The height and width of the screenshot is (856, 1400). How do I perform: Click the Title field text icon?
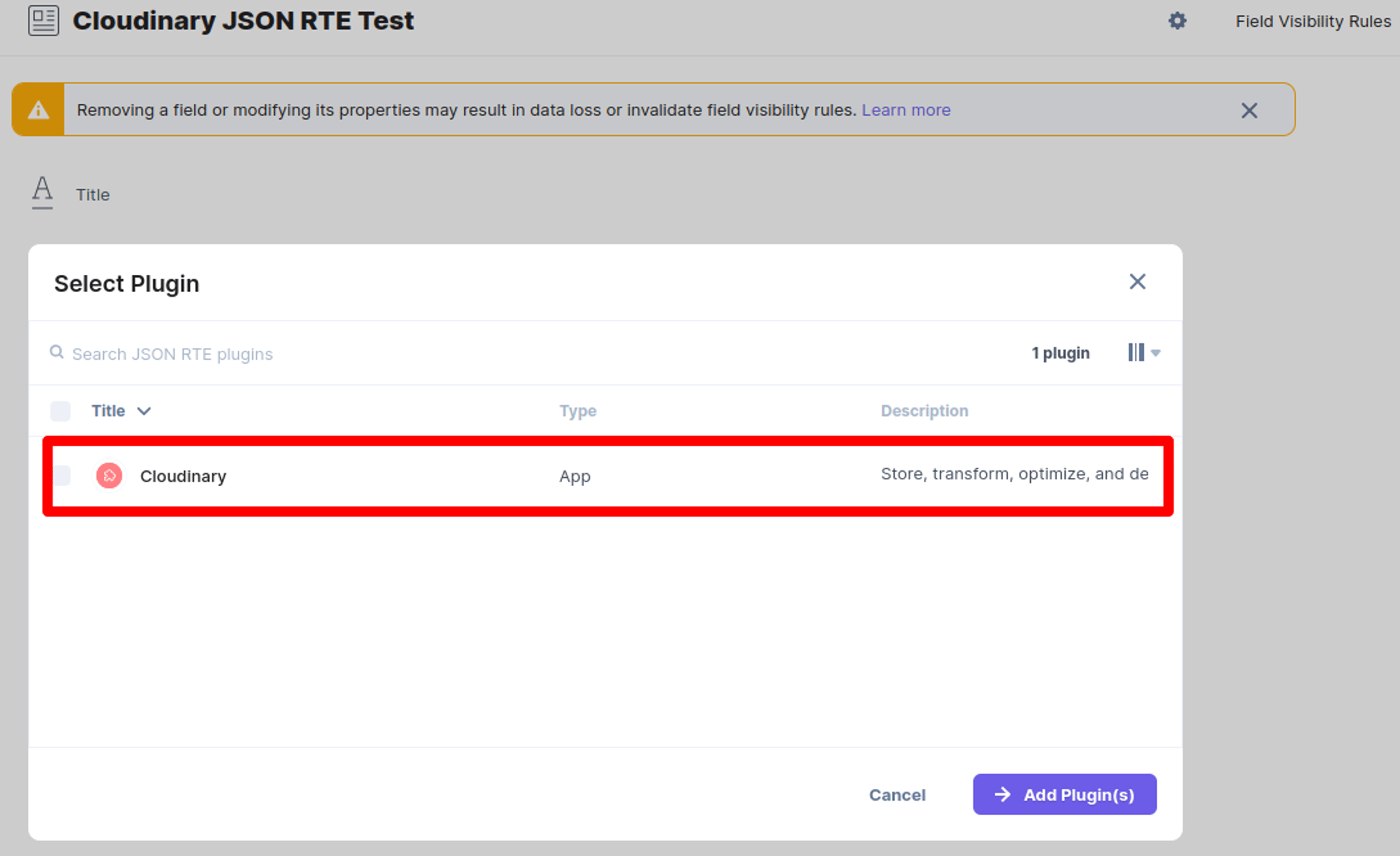point(42,192)
